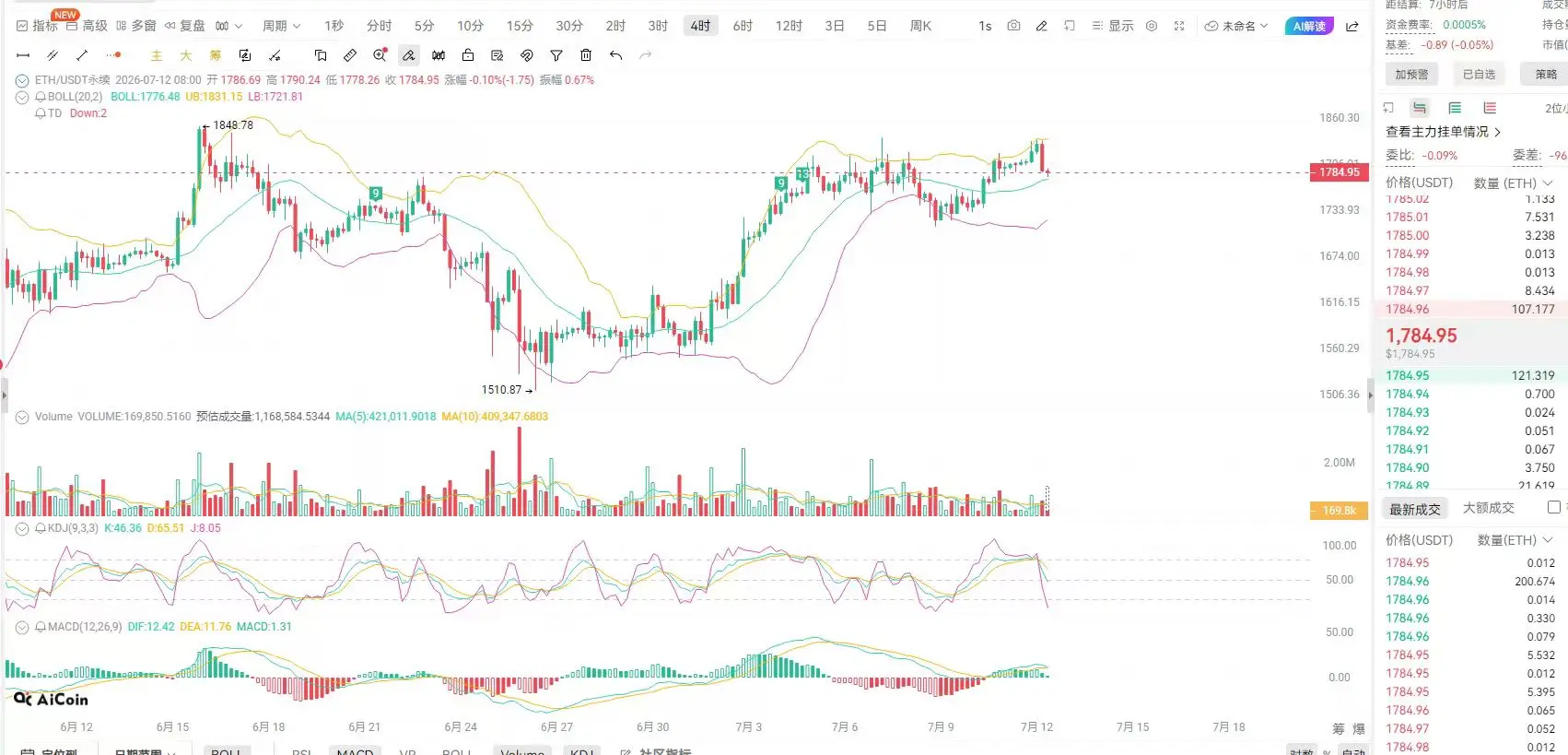The image size is (1568, 755).
Task: Collapse the KDJ(9,3,3) indicator pane
Action: click(x=22, y=528)
